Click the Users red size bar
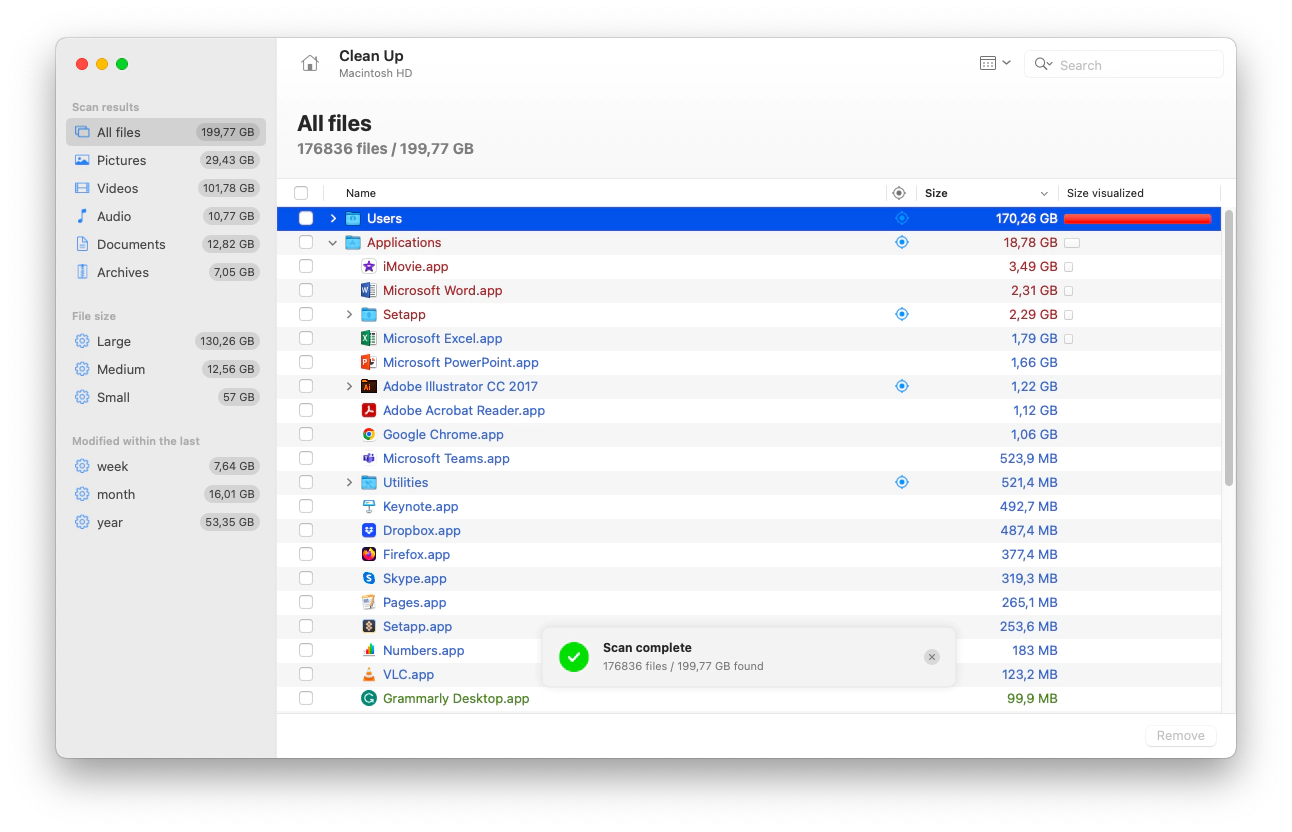 pos(1138,218)
